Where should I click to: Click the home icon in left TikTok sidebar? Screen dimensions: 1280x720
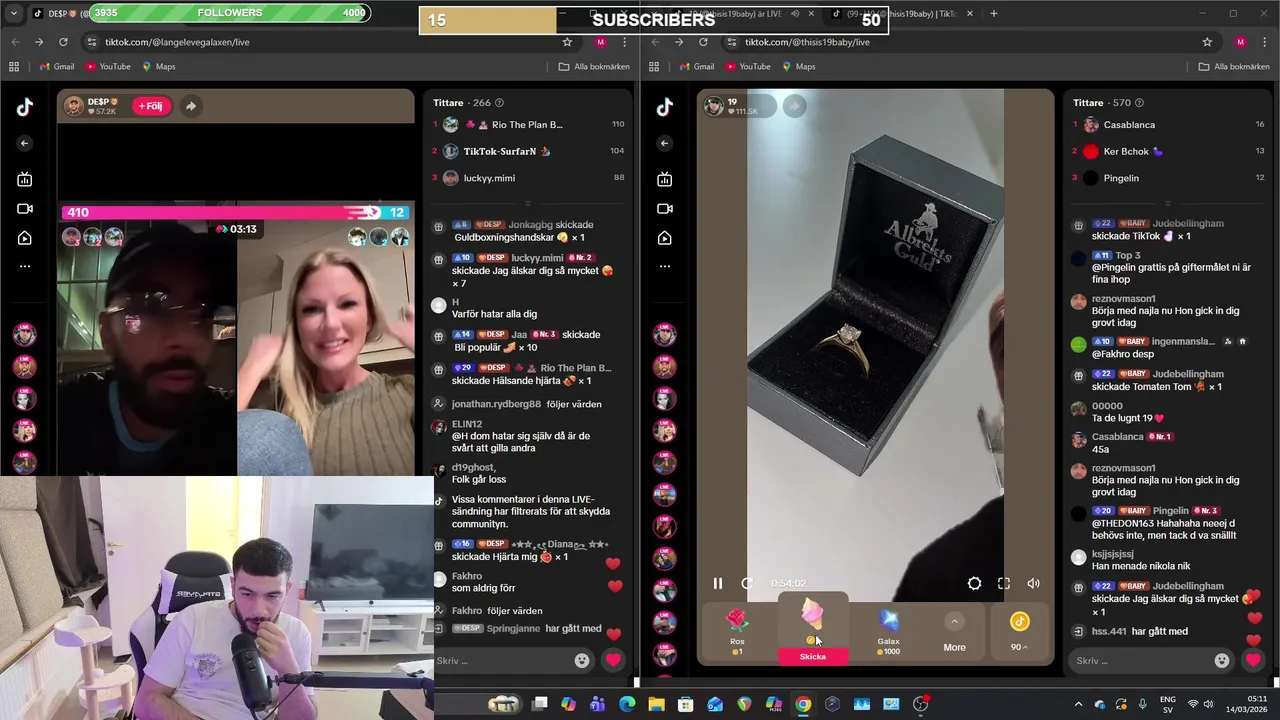(x=25, y=238)
